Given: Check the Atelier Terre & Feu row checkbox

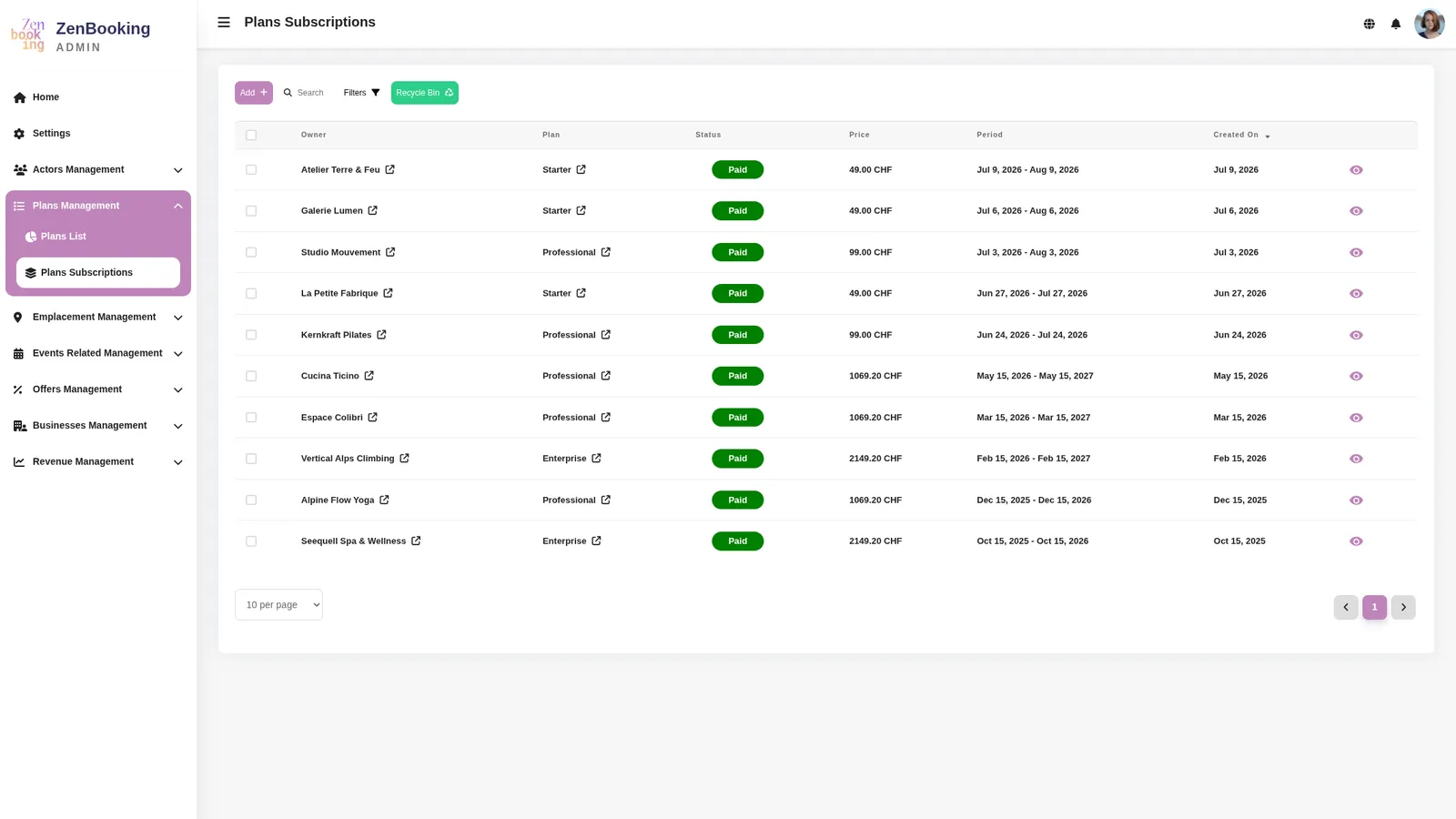Looking at the screenshot, I should point(251,169).
